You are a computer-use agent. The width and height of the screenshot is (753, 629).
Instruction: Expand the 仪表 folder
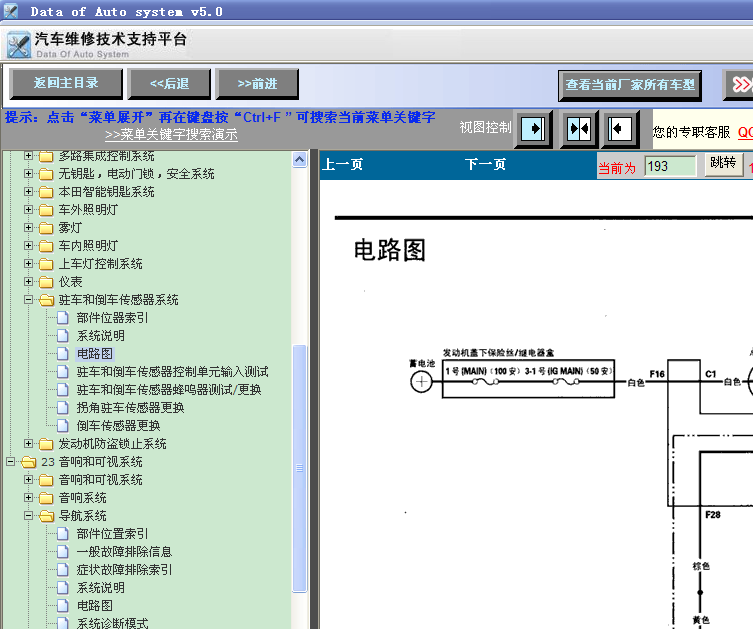coord(28,281)
